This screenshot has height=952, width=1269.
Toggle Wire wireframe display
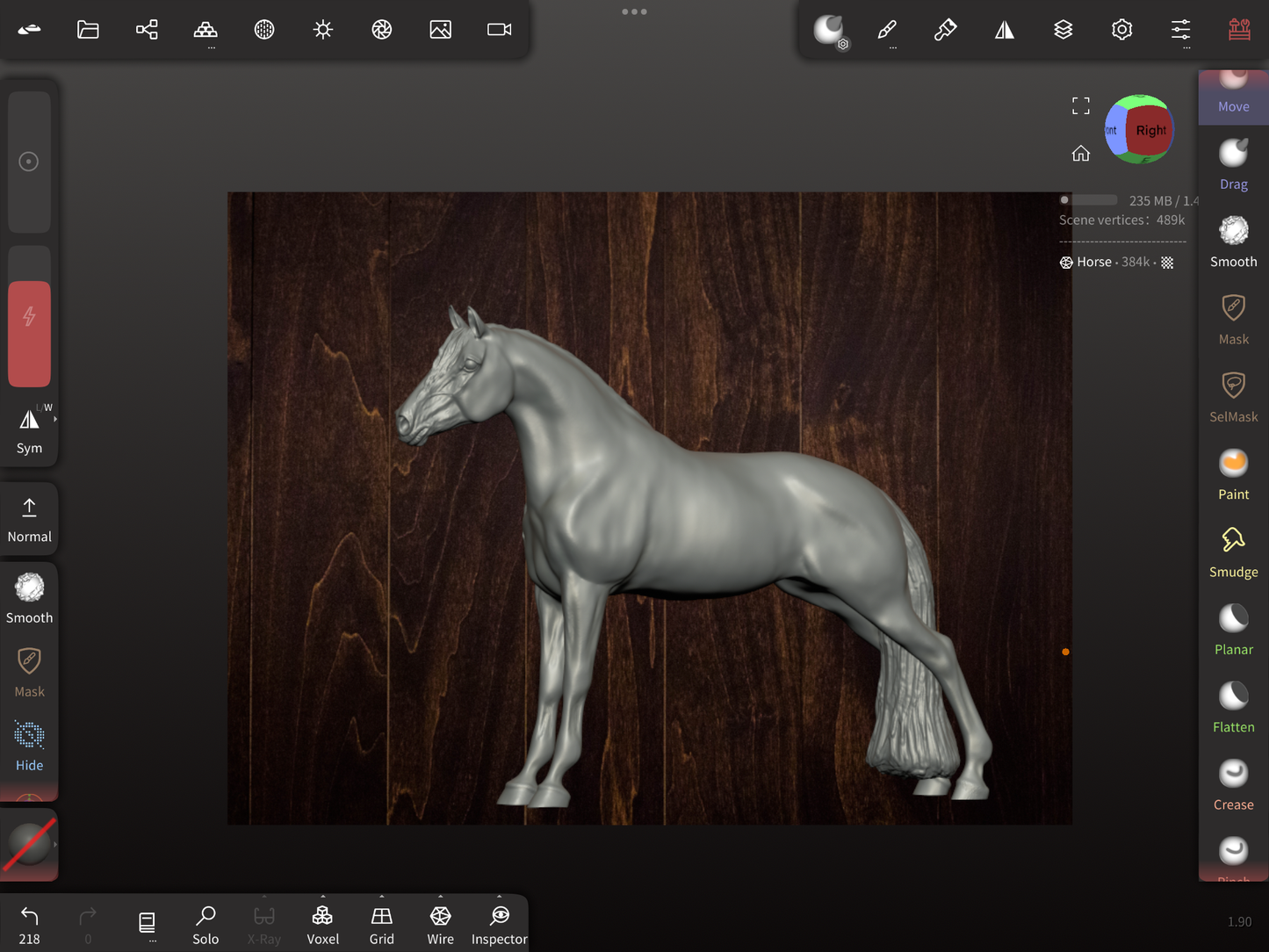[440, 924]
